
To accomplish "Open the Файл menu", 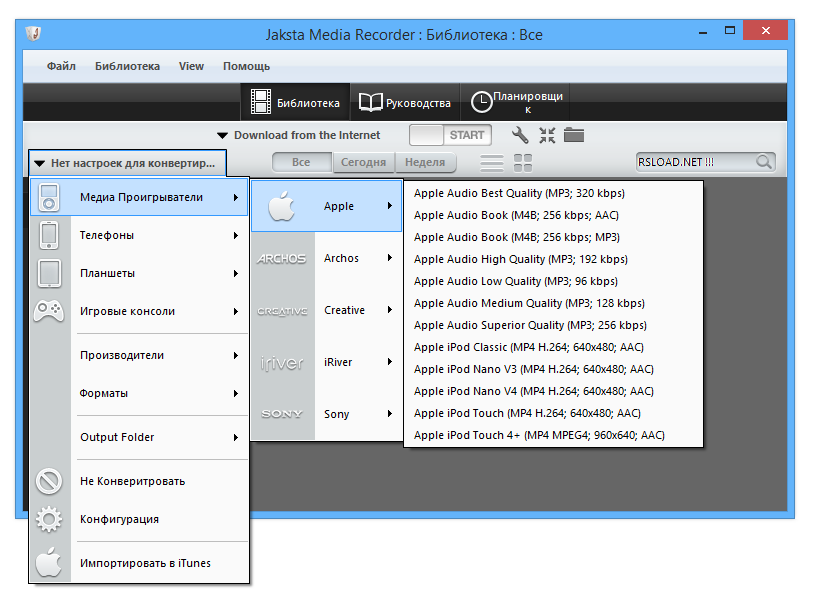I will click(61, 66).
